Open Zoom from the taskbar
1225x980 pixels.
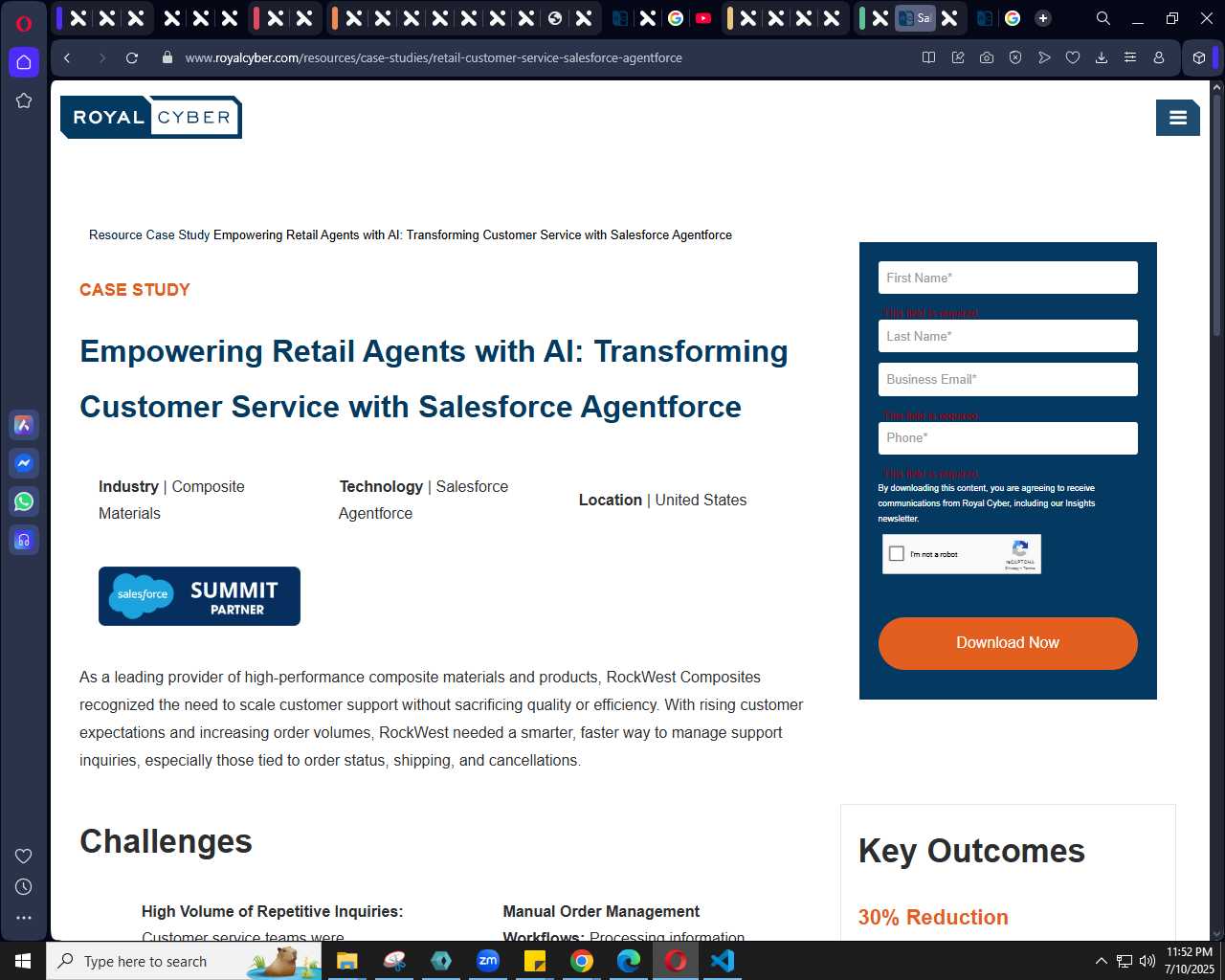[x=488, y=961]
